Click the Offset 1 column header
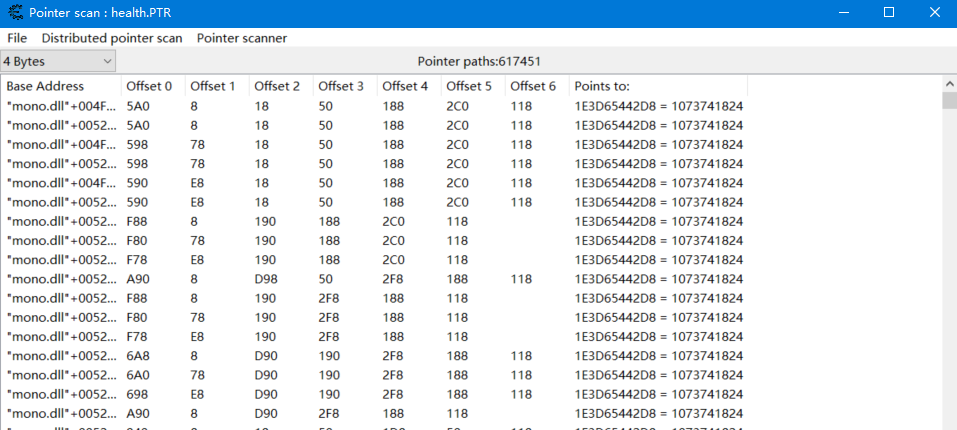This screenshot has width=957, height=430. pos(213,86)
